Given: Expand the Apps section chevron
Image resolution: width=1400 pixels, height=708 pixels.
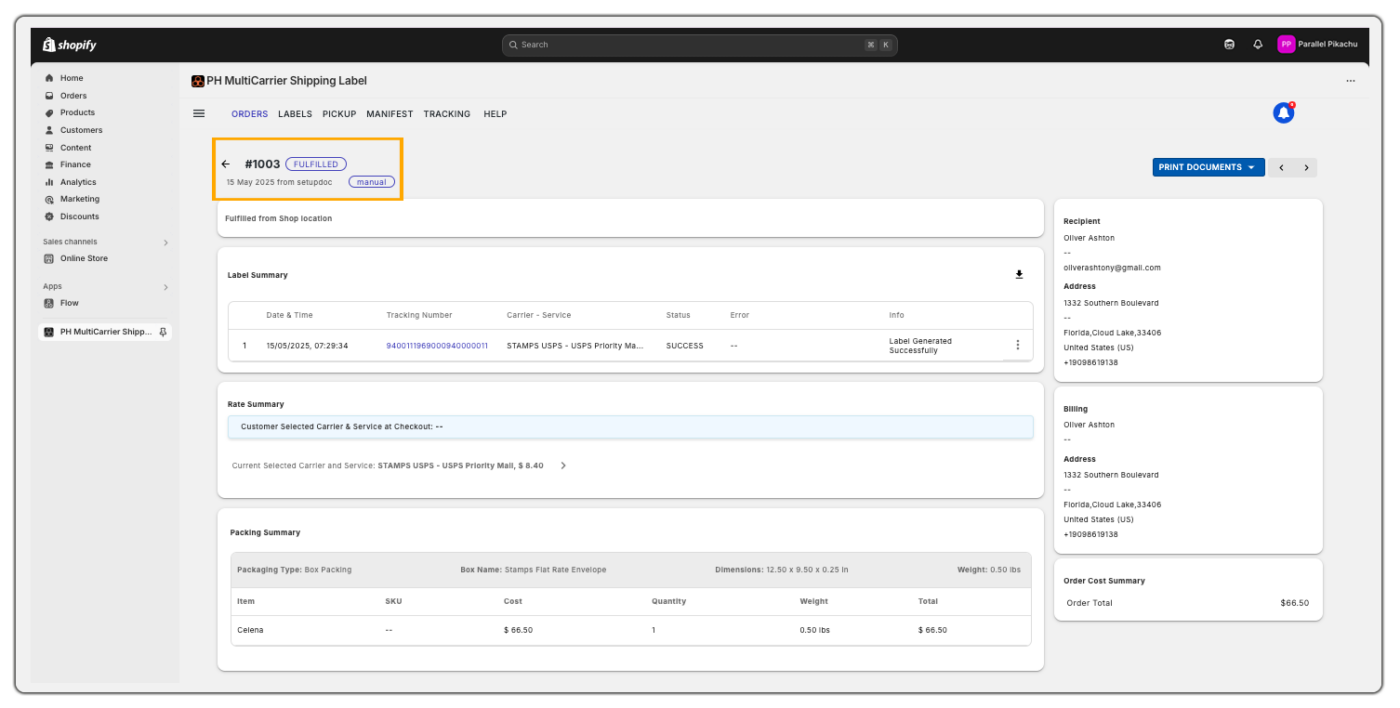Looking at the screenshot, I should coord(166,288).
